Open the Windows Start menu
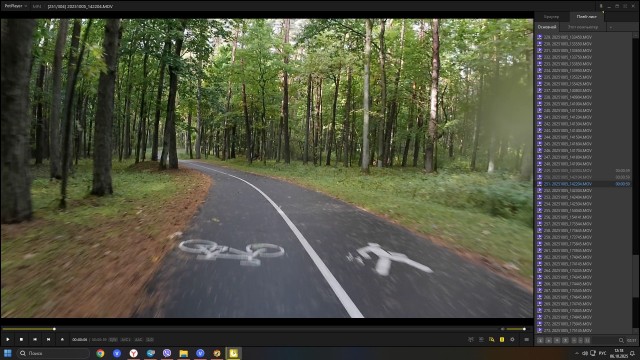 pyautogui.click(x=8, y=353)
